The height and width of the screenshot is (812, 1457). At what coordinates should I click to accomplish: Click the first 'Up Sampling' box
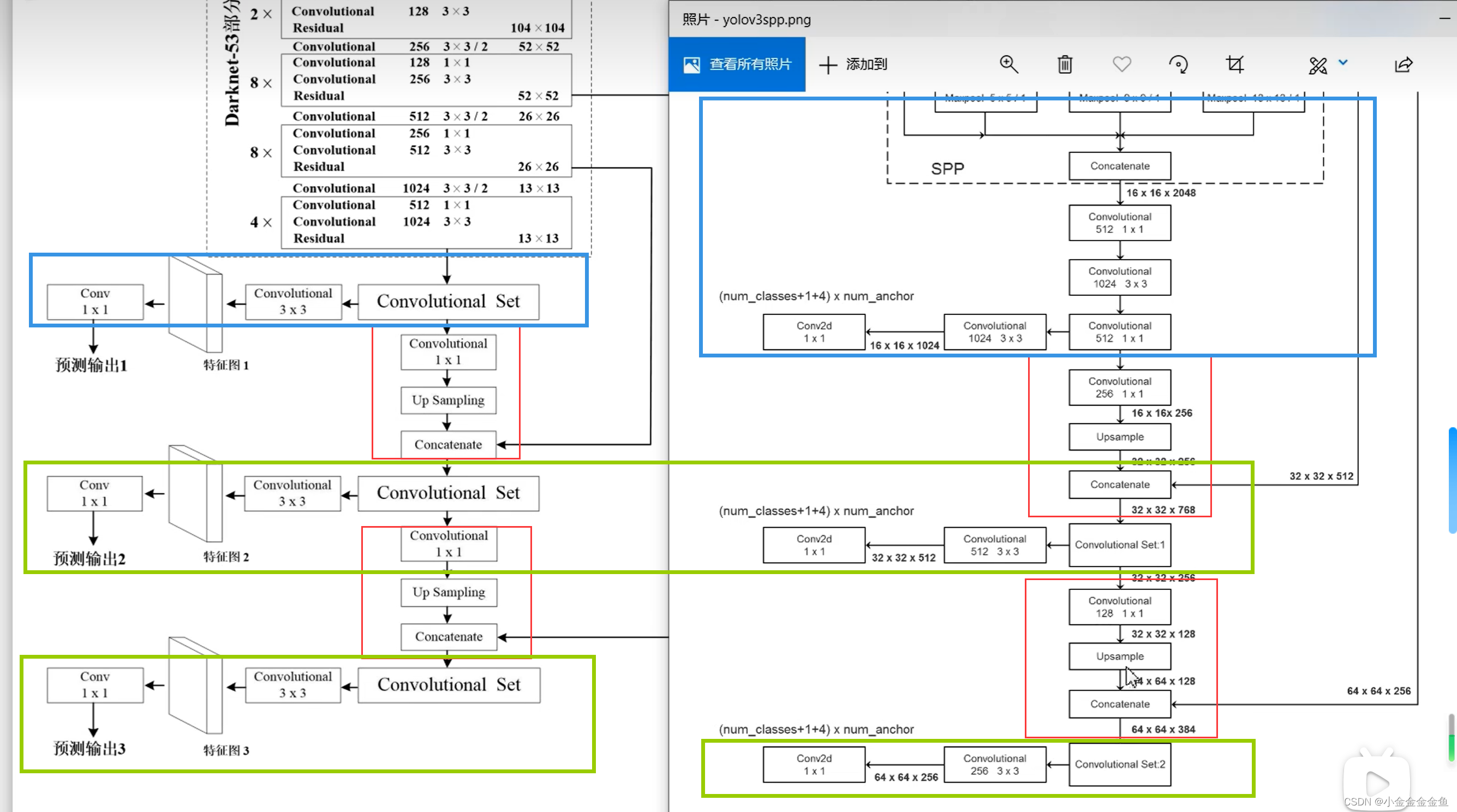[x=449, y=401]
